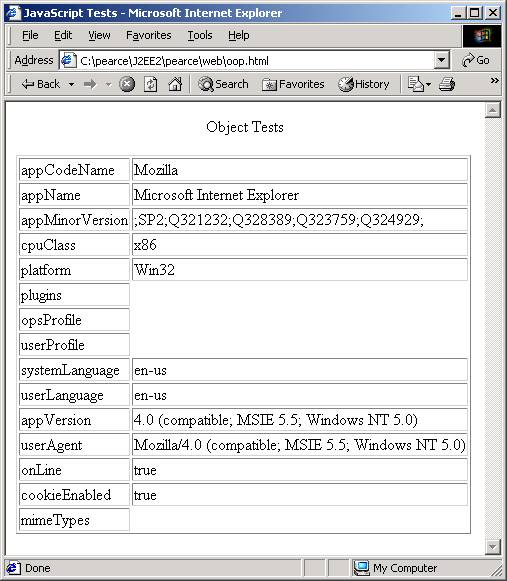Screen dimensions: 507x581
Task: Open the Forward history dropdown arrow
Action: pyautogui.click(x=108, y=84)
